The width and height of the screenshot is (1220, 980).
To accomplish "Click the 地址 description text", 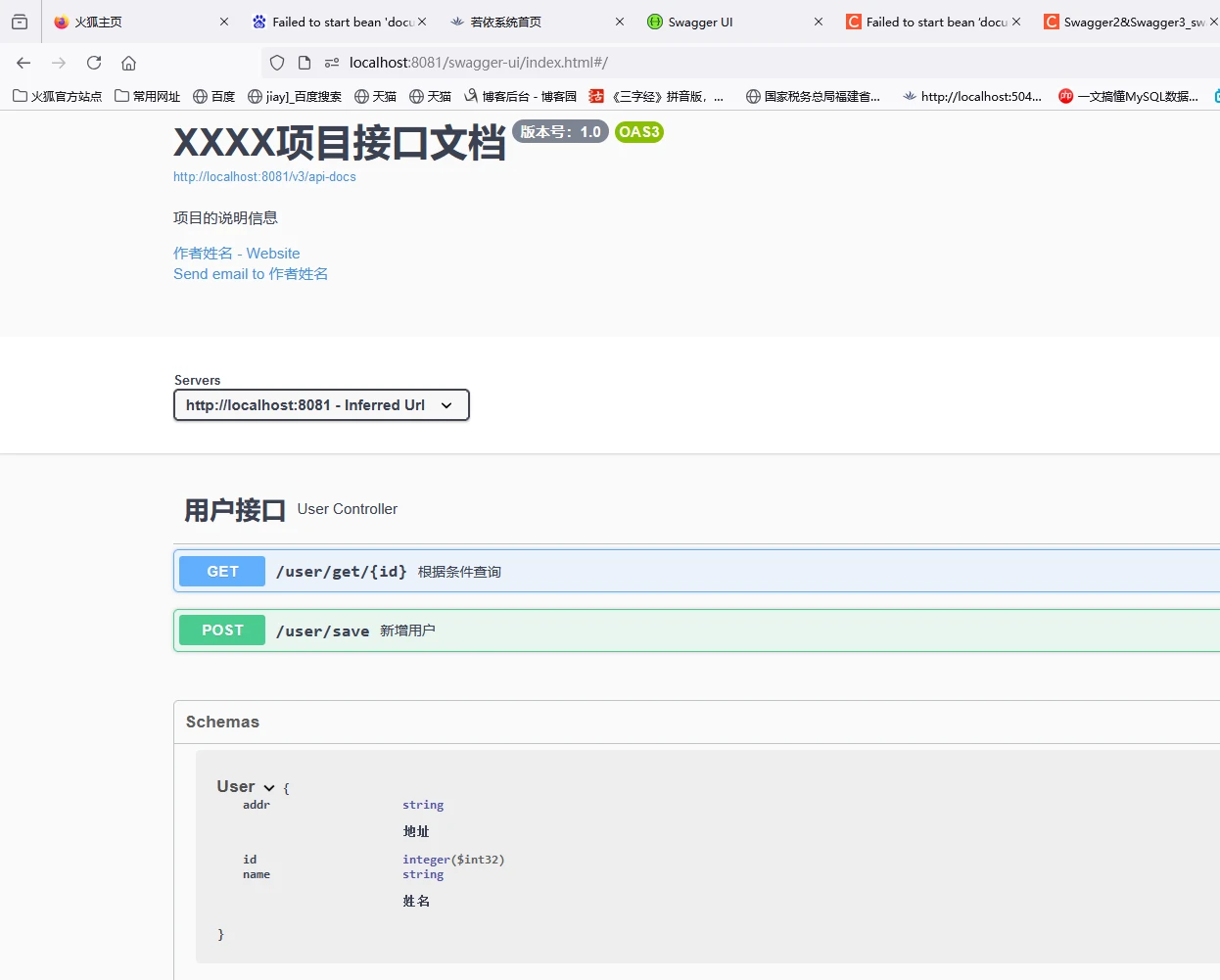I will coord(416,831).
